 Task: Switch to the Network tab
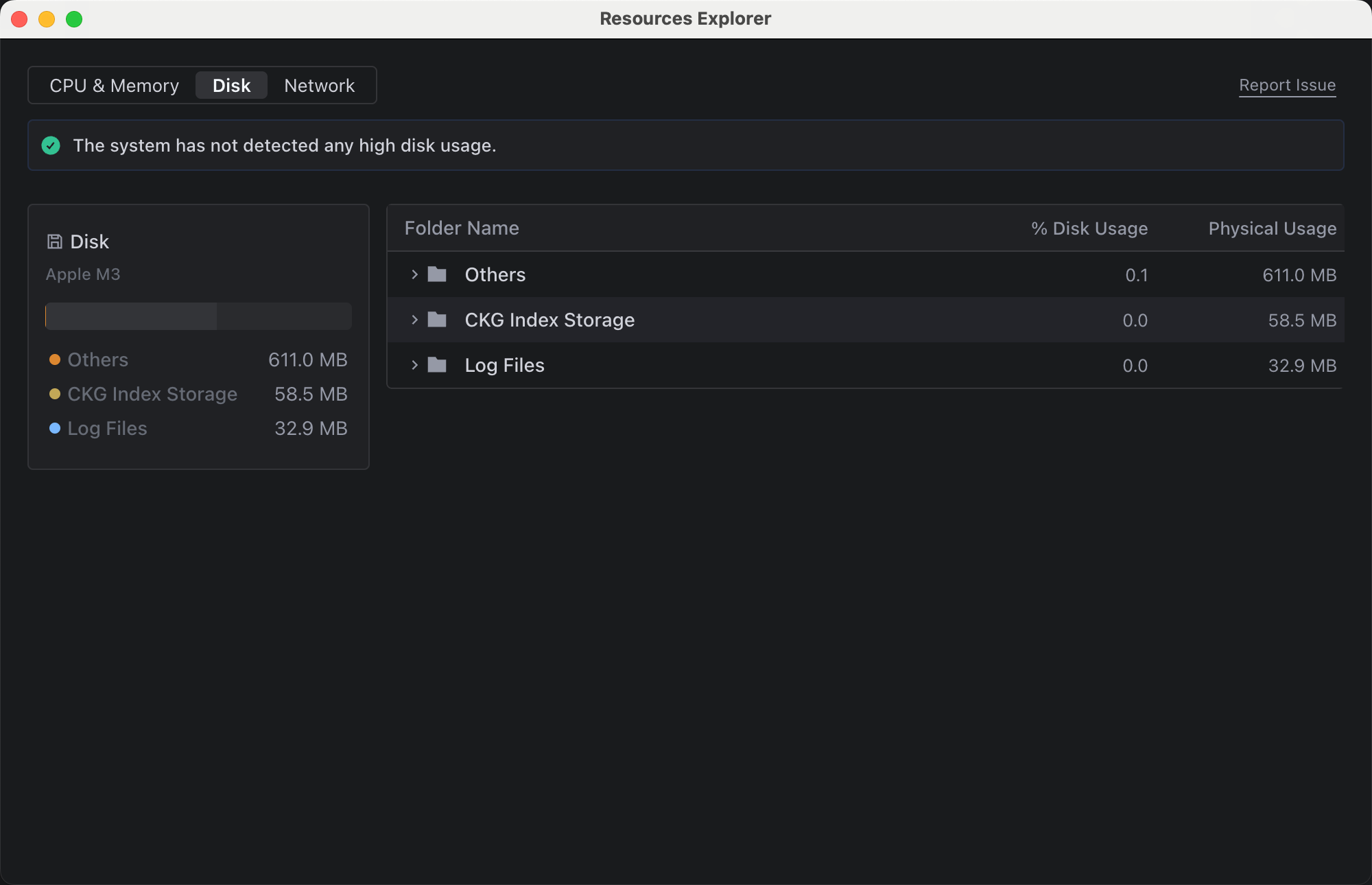point(319,85)
